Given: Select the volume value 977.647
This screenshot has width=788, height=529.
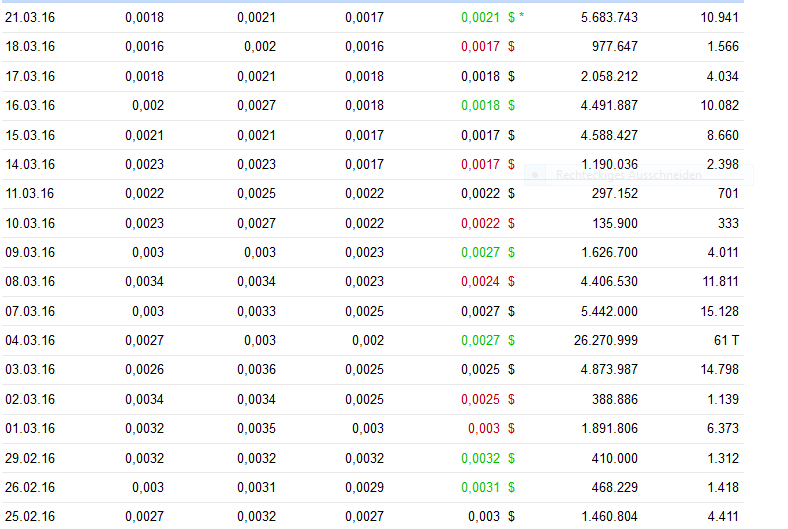Looking at the screenshot, I should (615, 47).
